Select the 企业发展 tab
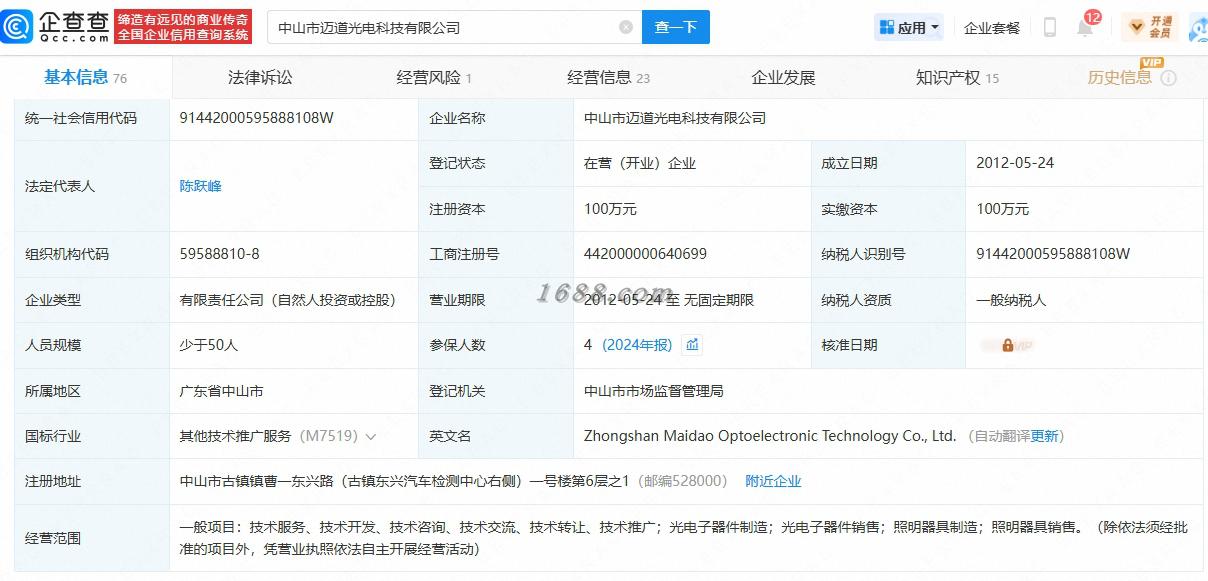This screenshot has width=1208, height=581. tap(783, 77)
